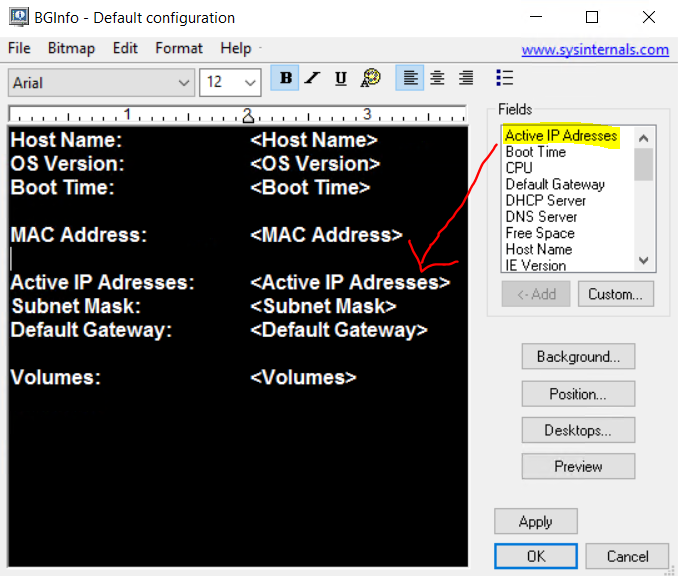
Task: Click the Custom... button
Action: [x=615, y=294]
